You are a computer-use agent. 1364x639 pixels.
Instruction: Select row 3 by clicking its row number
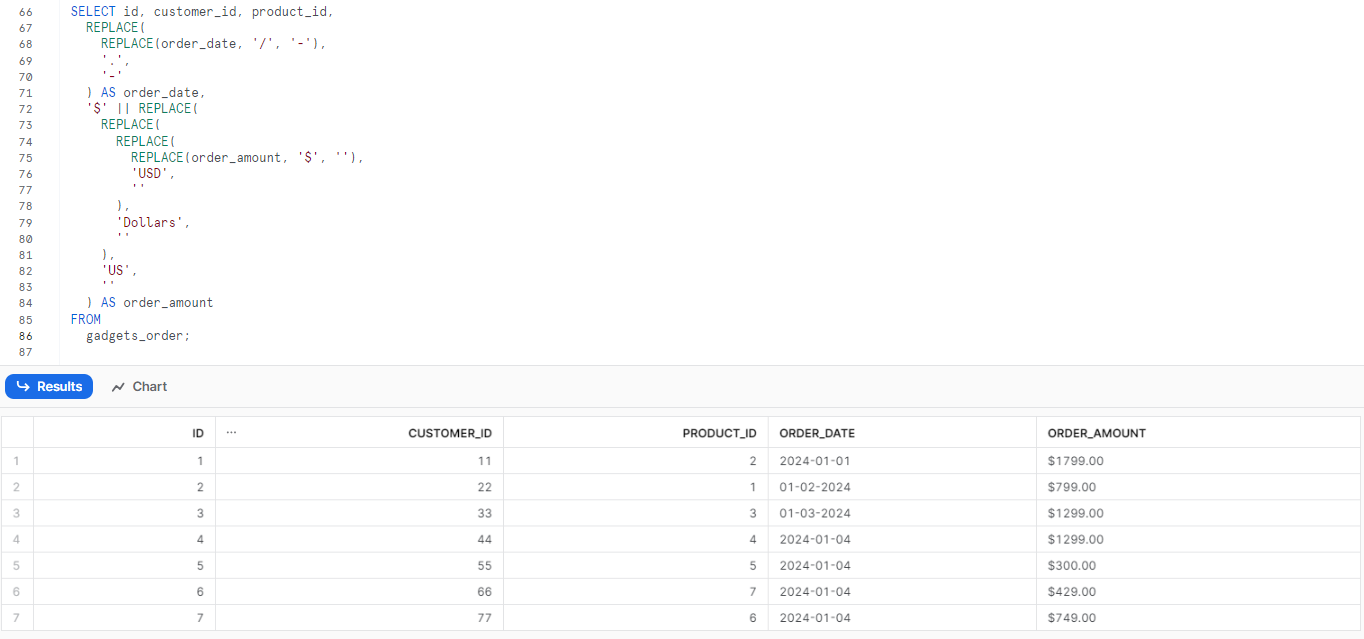(16, 513)
